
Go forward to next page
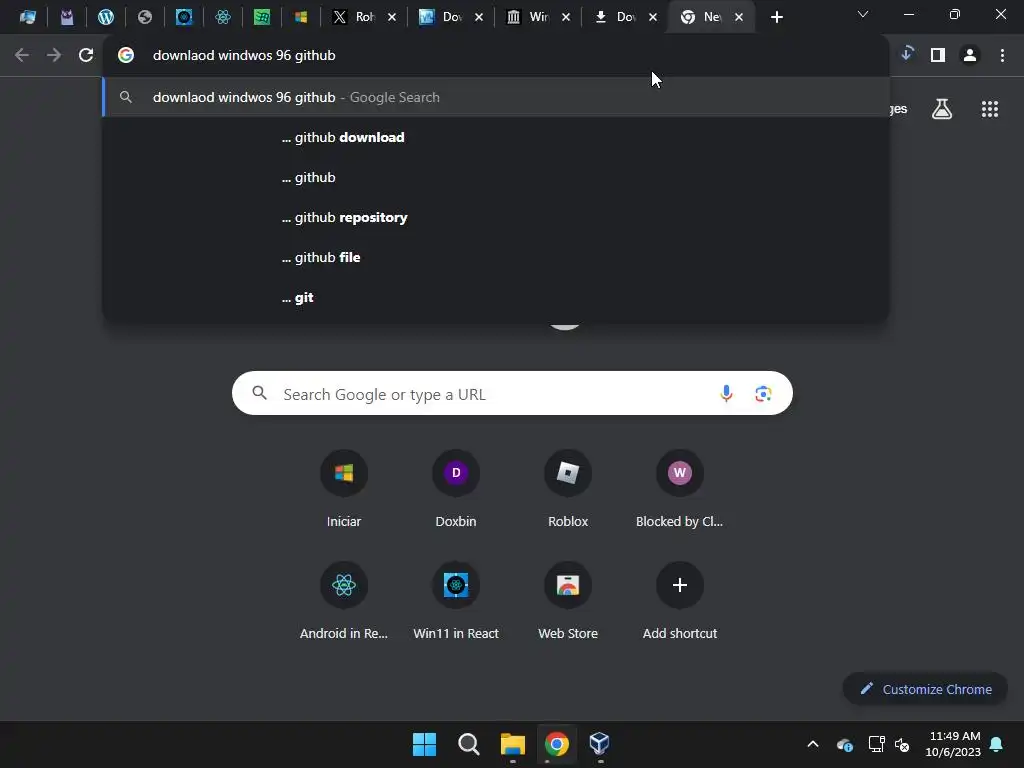coord(54,56)
